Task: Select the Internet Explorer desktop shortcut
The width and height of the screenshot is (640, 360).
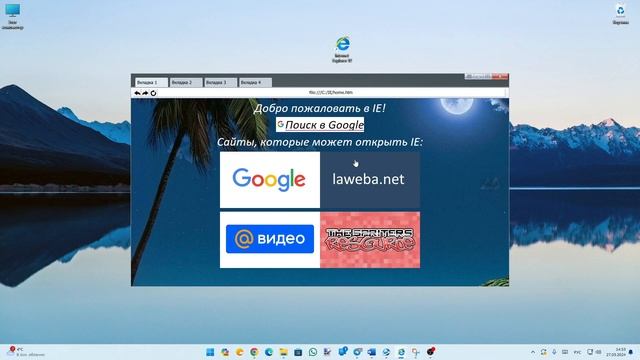Action: coord(342,49)
